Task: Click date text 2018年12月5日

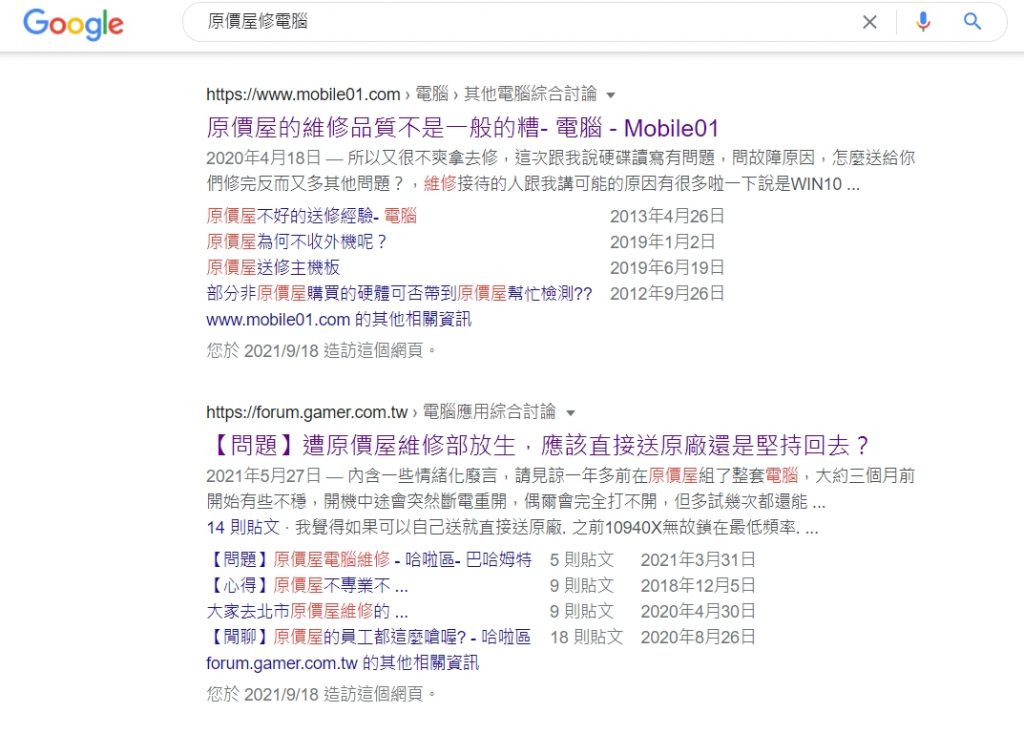Action: tap(697, 586)
